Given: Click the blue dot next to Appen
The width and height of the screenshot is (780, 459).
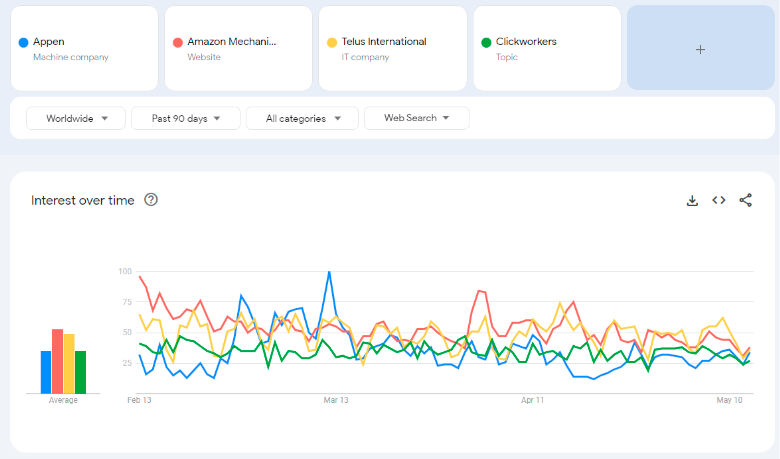Looking at the screenshot, I should click(x=23, y=42).
